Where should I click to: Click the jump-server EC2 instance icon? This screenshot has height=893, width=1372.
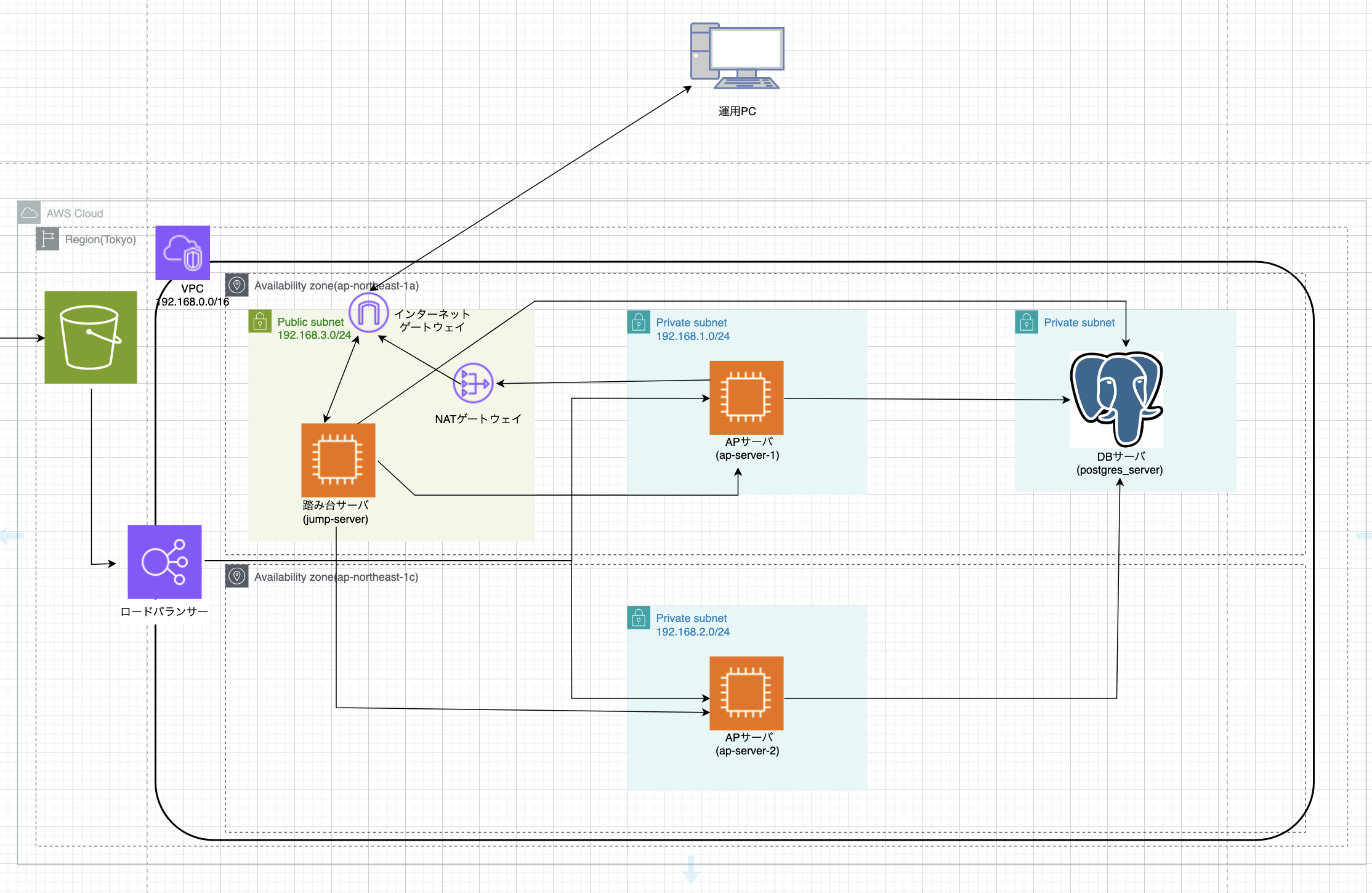[x=338, y=460]
